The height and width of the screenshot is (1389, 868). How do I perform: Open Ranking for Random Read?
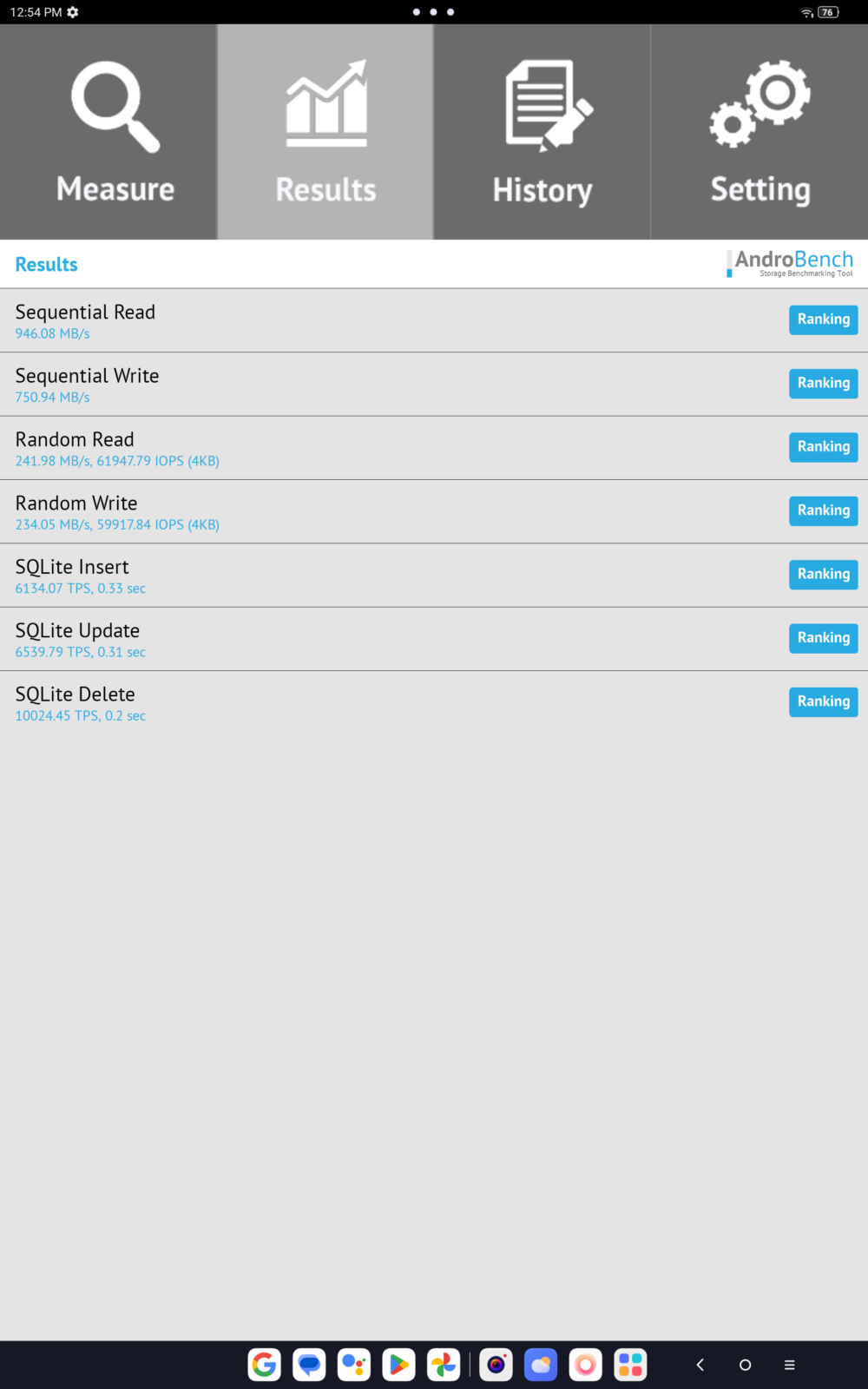point(823,447)
